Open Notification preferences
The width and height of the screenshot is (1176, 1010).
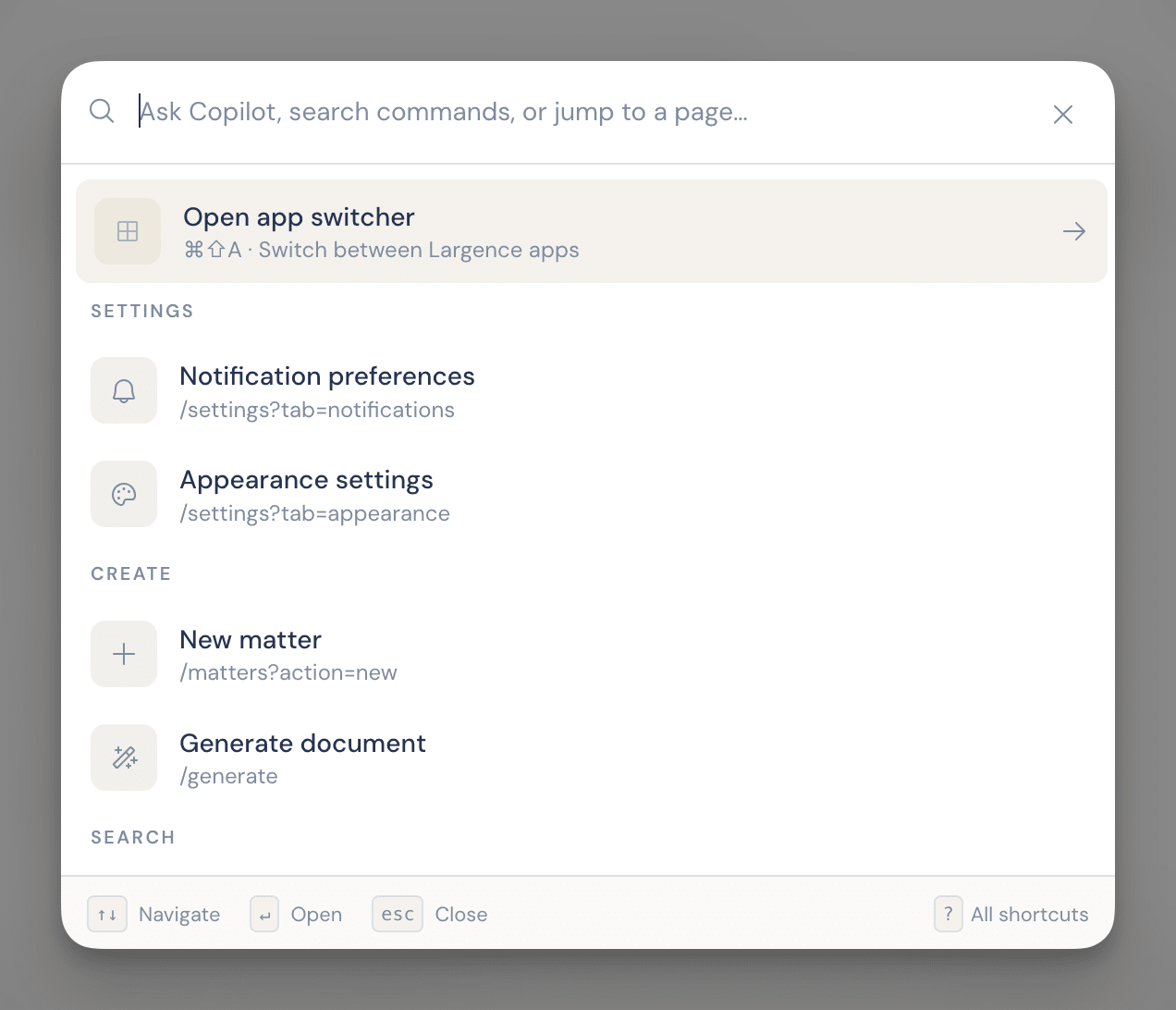592,390
